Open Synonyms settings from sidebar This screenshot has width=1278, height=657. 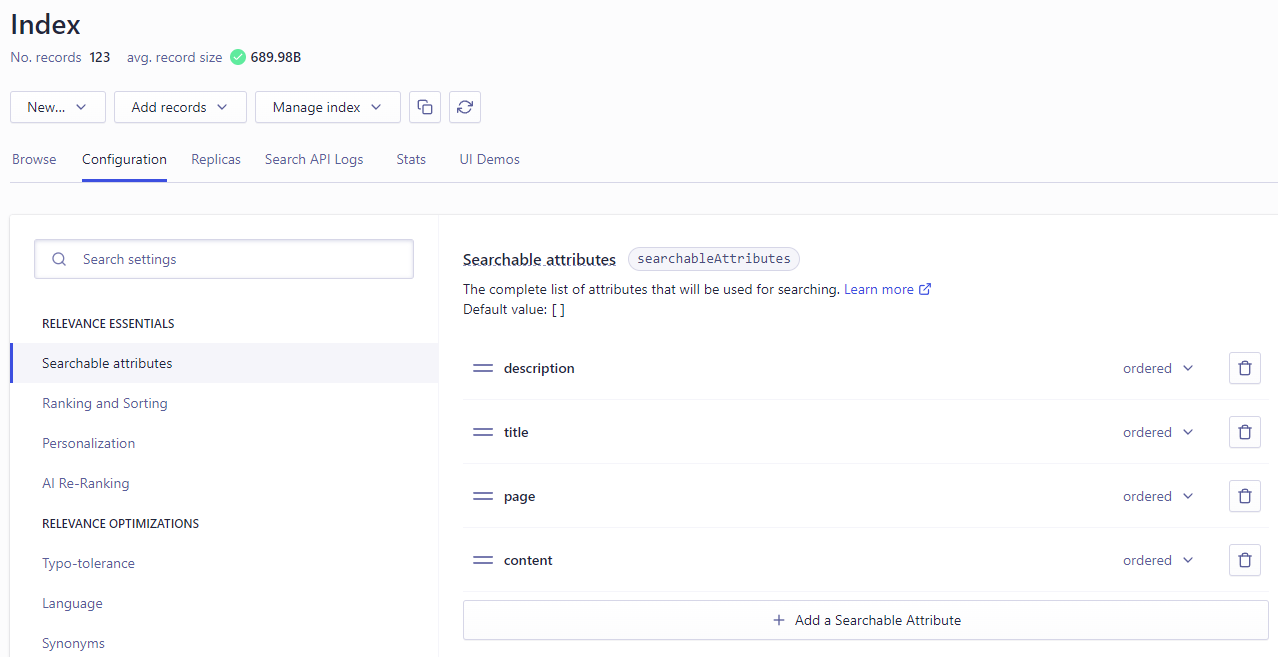[71, 643]
